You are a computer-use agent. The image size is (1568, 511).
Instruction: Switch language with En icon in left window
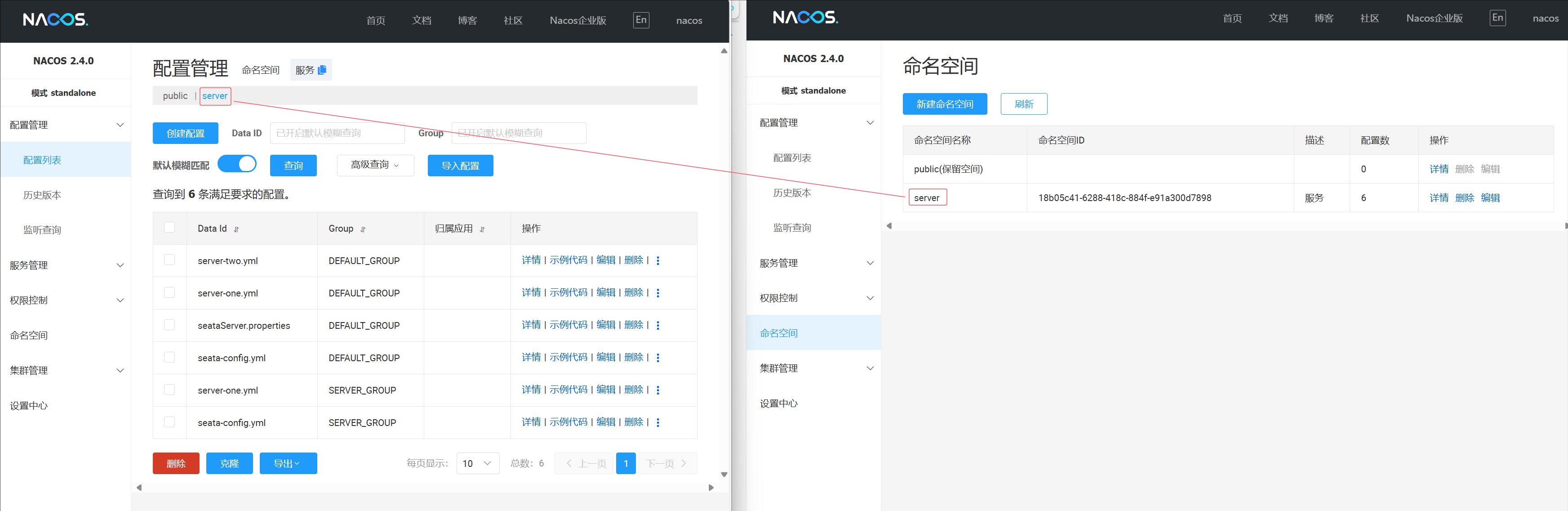641,20
